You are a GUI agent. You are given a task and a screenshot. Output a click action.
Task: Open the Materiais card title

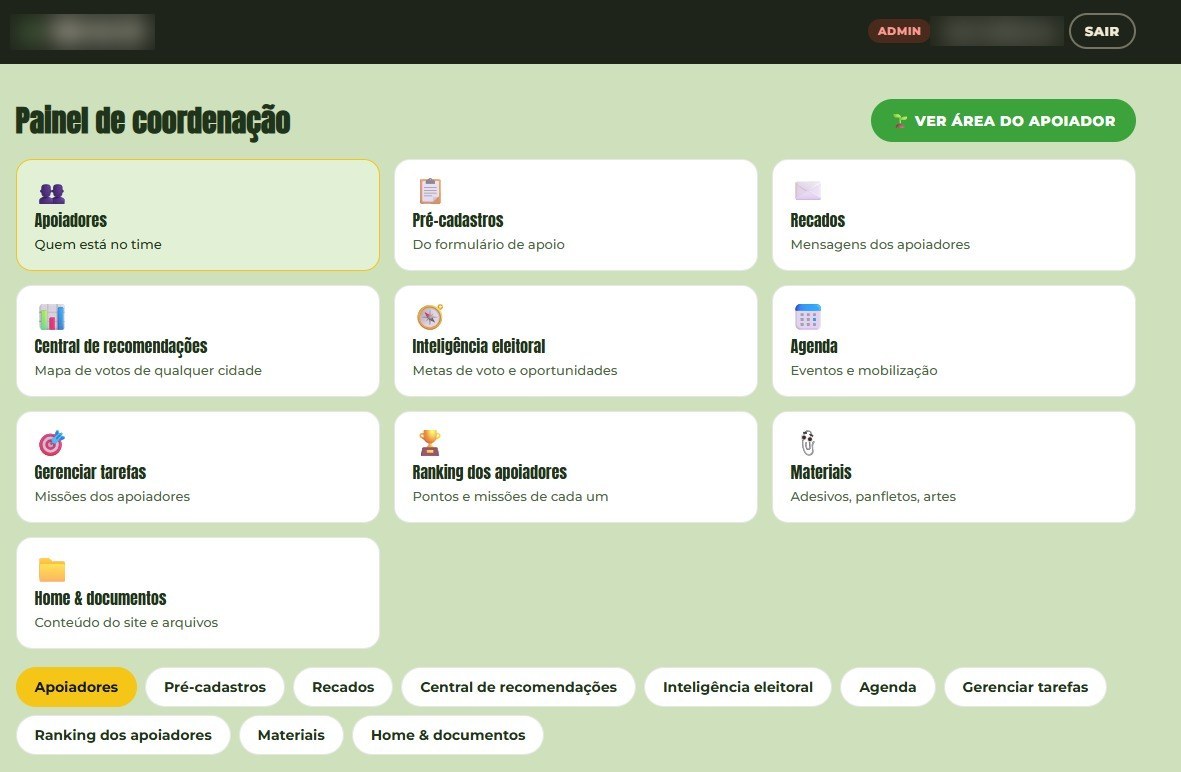[821, 472]
